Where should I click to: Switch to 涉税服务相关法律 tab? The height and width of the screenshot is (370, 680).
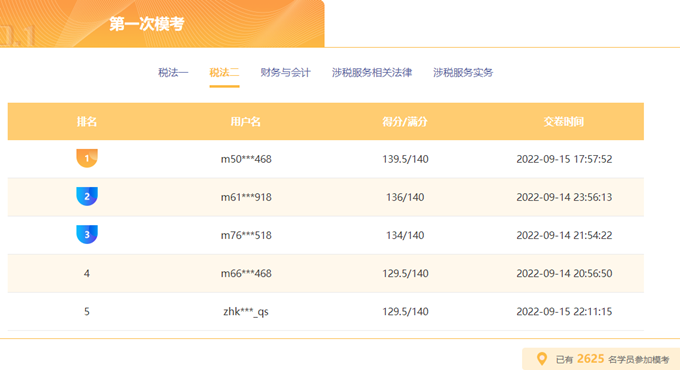coord(372,72)
